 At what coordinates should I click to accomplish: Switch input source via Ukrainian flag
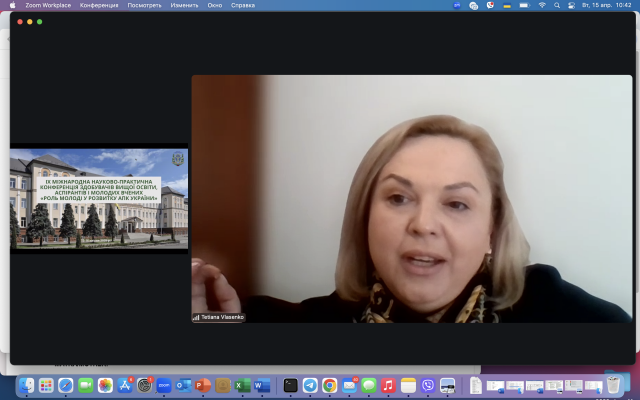507,5
